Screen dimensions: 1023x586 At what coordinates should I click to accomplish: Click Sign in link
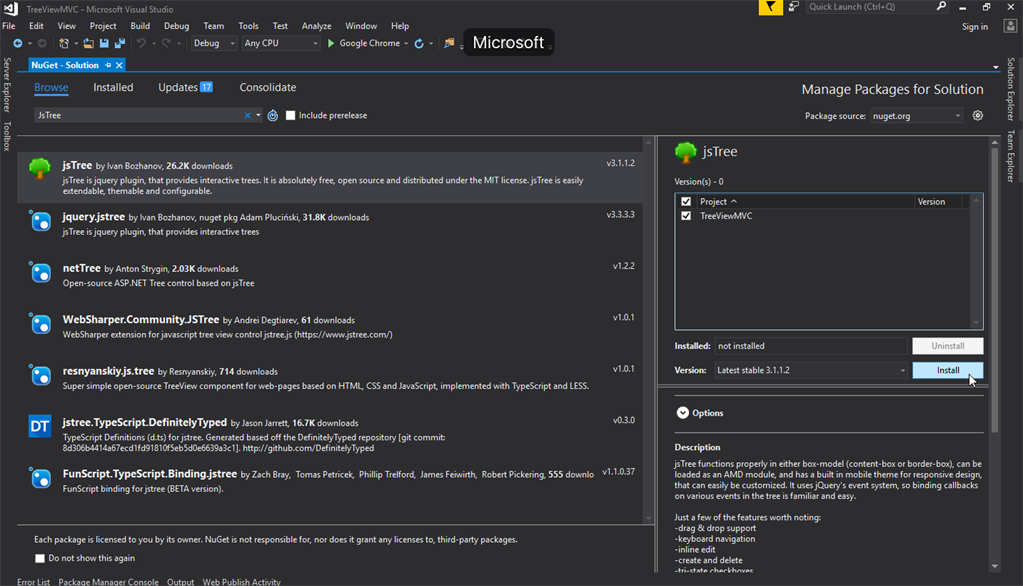click(974, 27)
